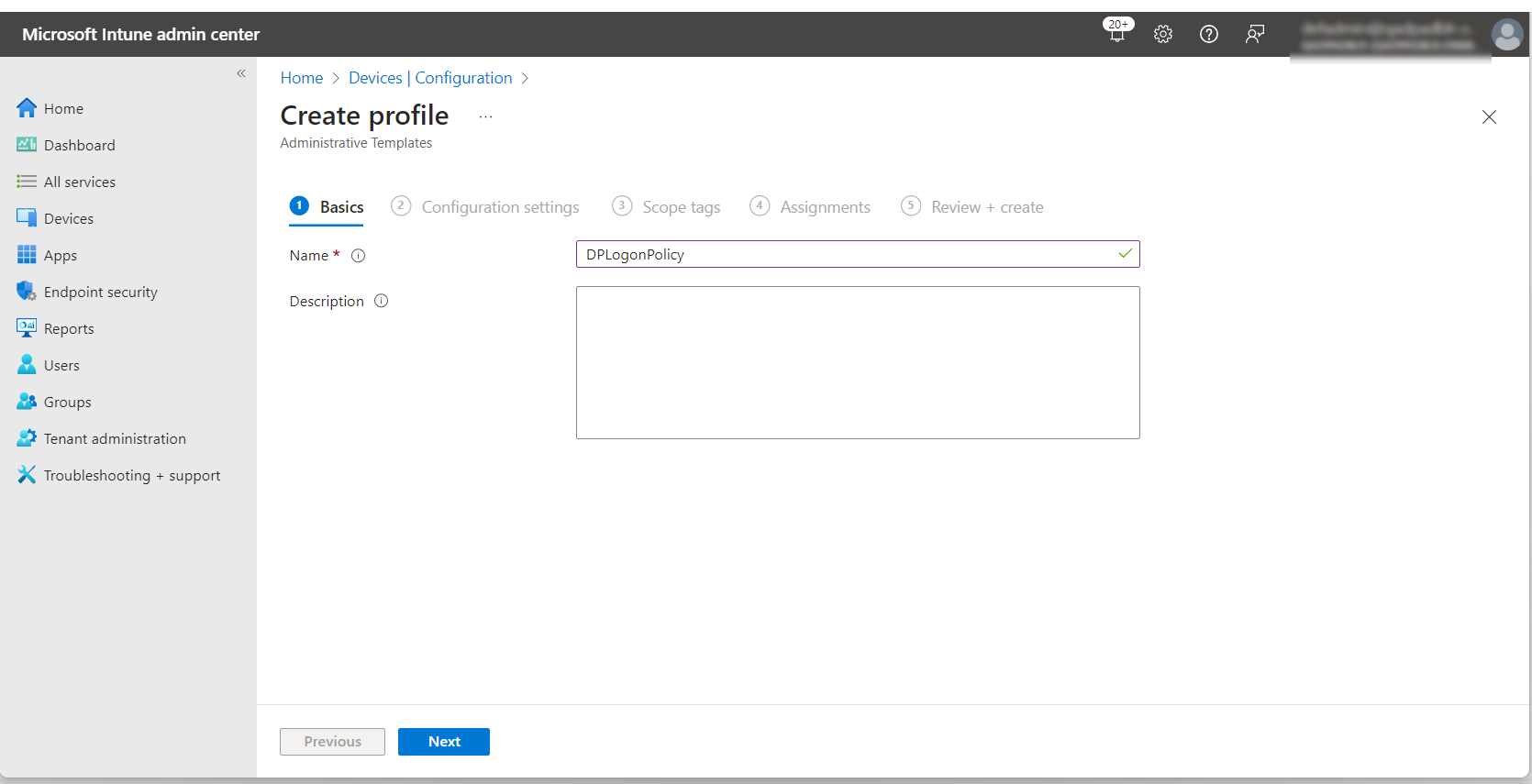Click into the Description text area
This screenshot has height=784, width=1532.
[x=858, y=362]
